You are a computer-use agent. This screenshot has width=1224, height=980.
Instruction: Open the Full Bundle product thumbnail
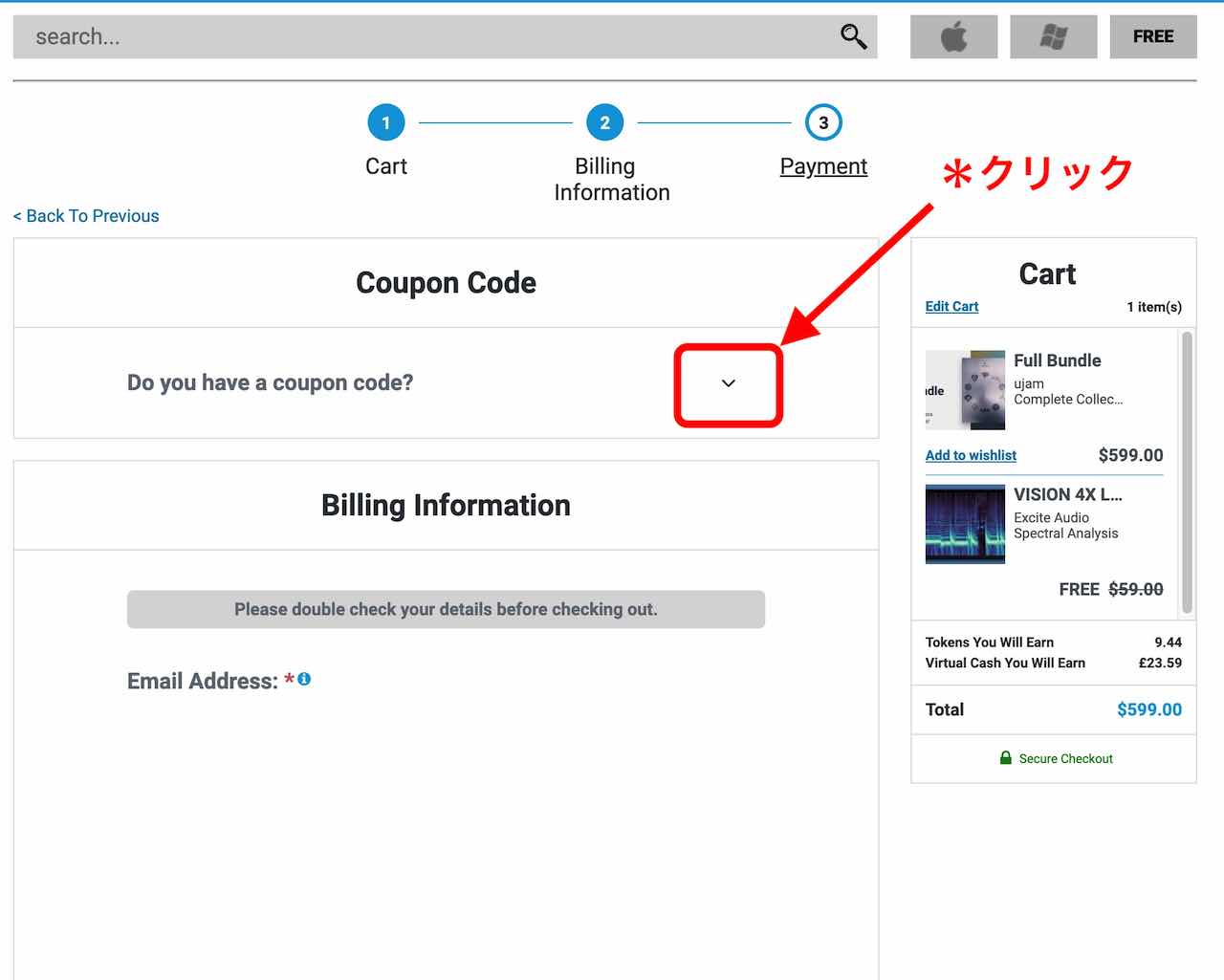pyautogui.click(x=965, y=390)
